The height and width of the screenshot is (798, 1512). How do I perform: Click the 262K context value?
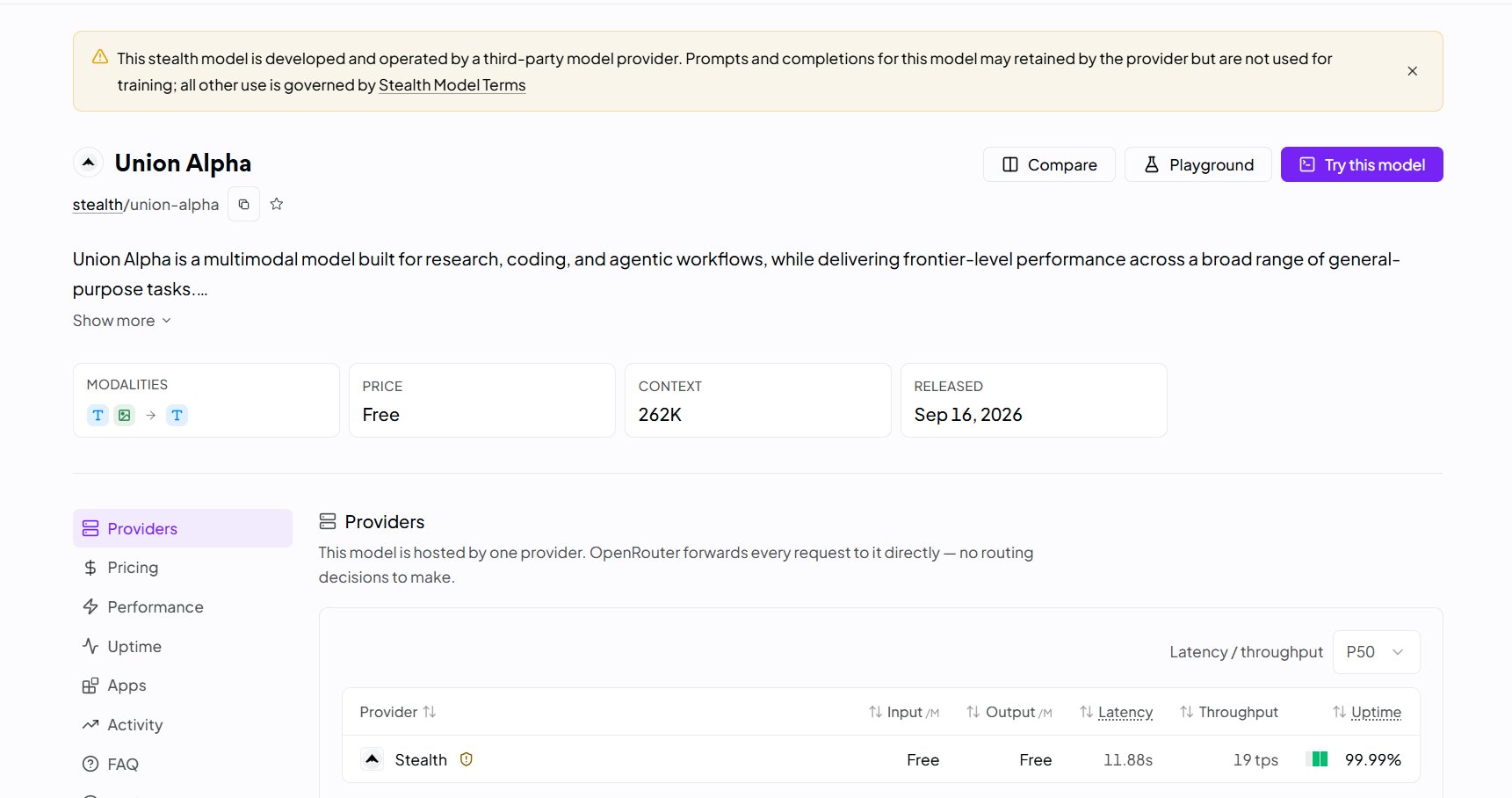pyautogui.click(x=660, y=415)
